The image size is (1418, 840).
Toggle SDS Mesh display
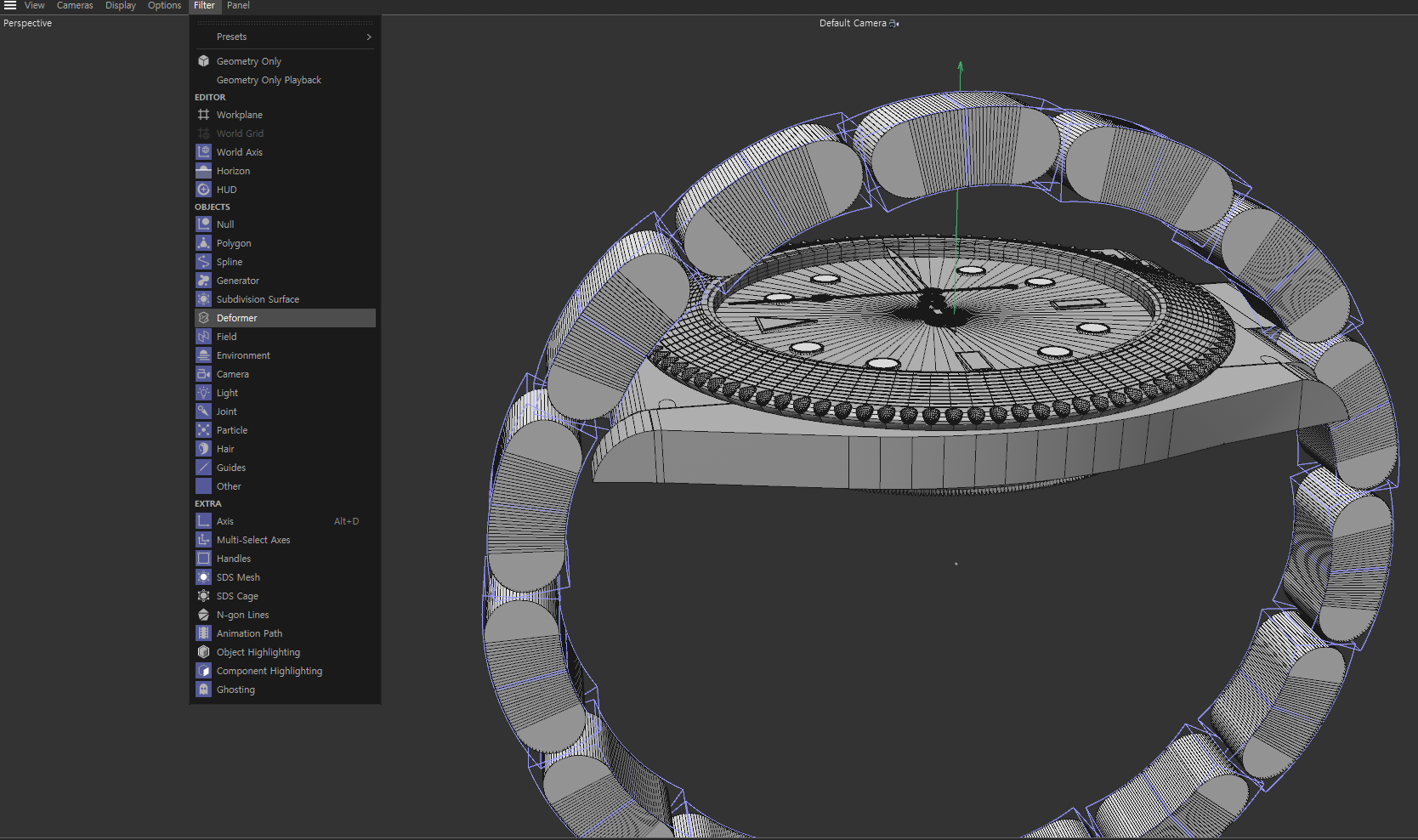(285, 577)
